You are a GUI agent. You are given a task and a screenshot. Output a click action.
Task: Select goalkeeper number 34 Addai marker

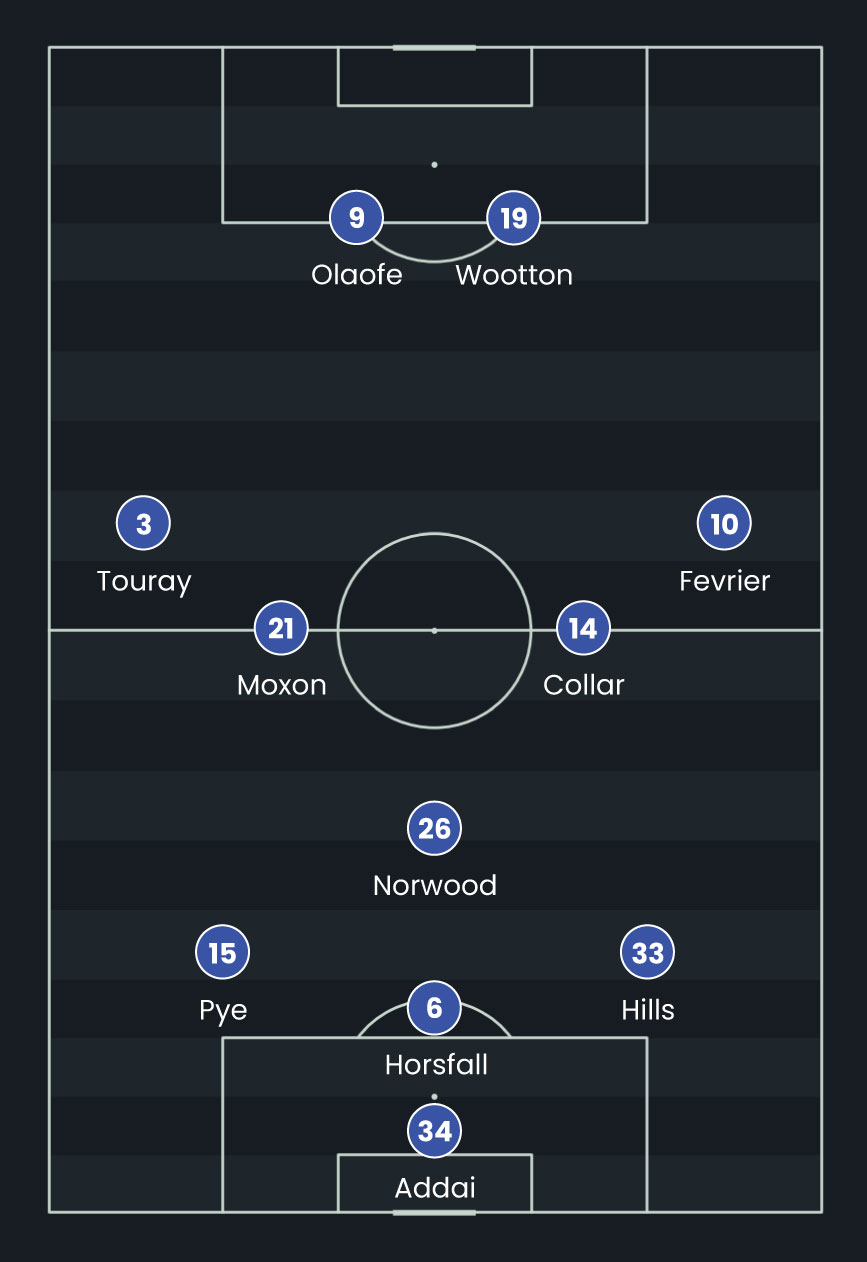pyautogui.click(x=434, y=1130)
